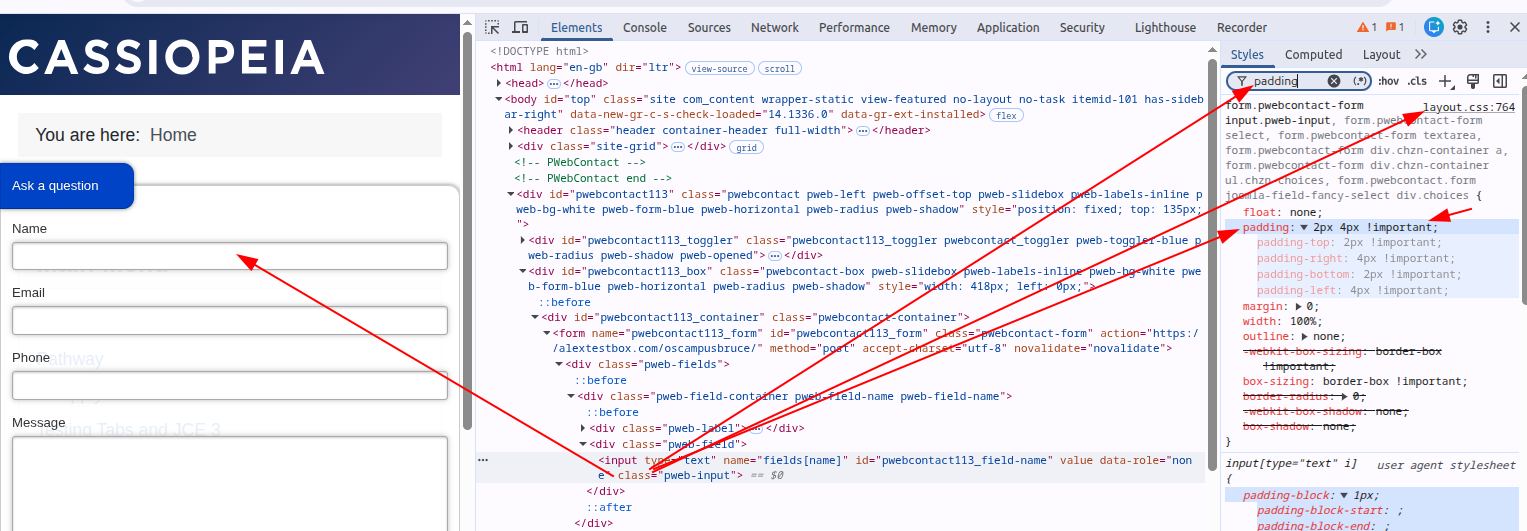Click the CASSIOPEIA site logo
The width and height of the screenshot is (1527, 531).
click(167, 57)
